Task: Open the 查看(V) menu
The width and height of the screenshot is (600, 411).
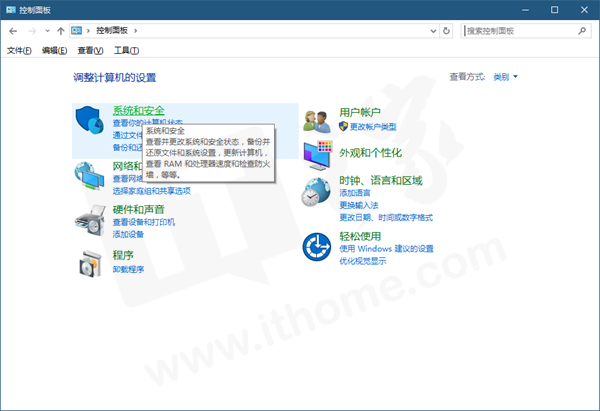Action: pos(91,50)
